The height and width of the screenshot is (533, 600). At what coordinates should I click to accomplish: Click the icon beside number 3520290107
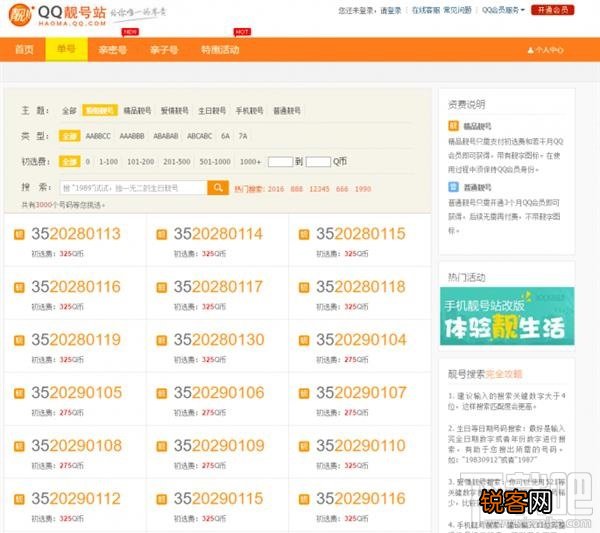pyautogui.click(x=304, y=393)
